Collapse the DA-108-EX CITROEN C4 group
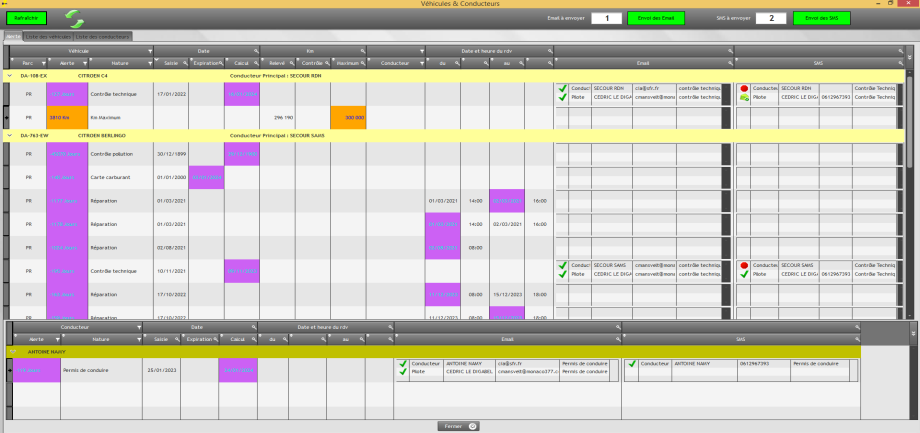The width and height of the screenshot is (920, 433). click(x=9, y=75)
